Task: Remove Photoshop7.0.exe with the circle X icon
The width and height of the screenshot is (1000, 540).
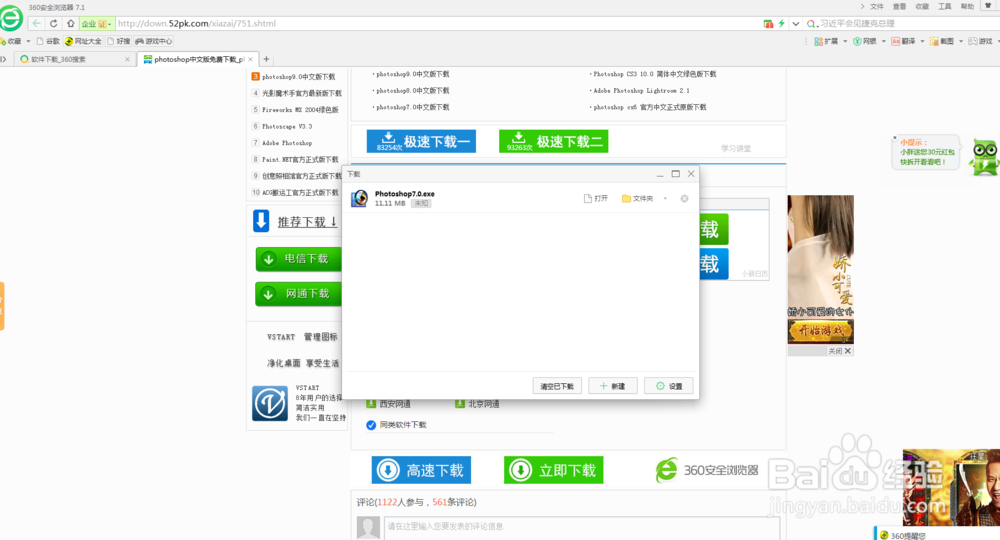Action: pos(684,198)
